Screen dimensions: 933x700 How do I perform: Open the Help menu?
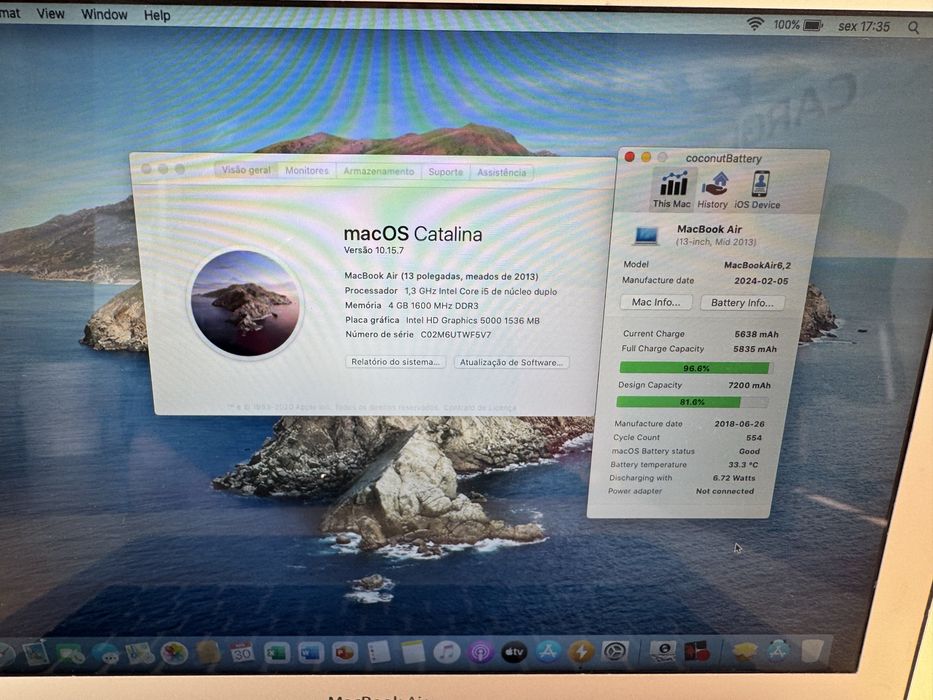click(x=157, y=15)
